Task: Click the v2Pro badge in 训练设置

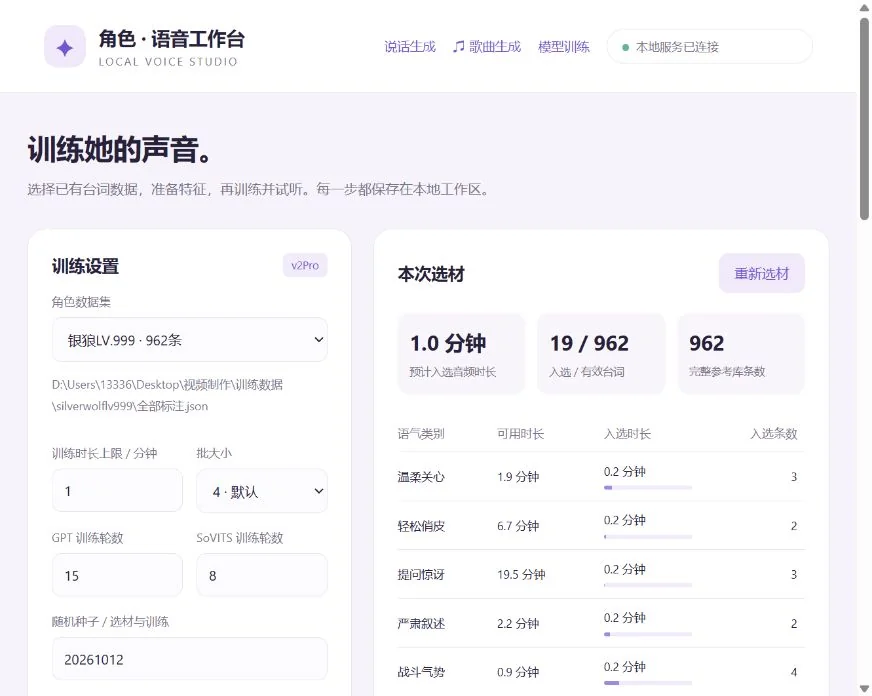Action: coord(305,266)
